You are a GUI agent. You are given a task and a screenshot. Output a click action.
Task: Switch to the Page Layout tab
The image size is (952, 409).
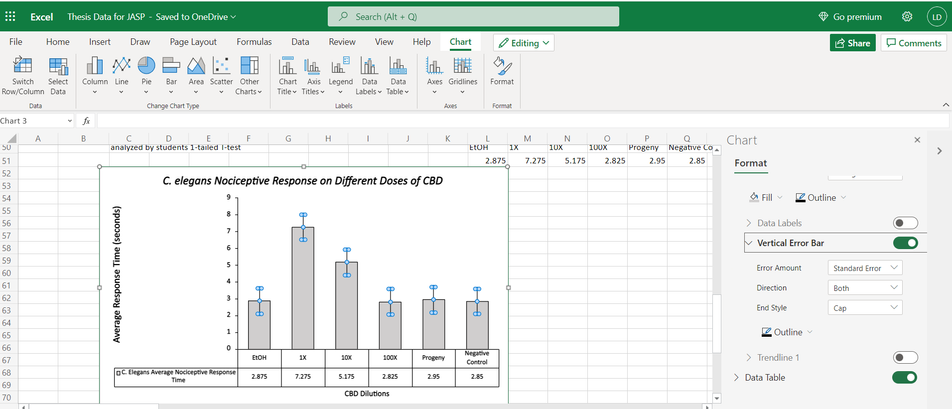click(x=193, y=42)
